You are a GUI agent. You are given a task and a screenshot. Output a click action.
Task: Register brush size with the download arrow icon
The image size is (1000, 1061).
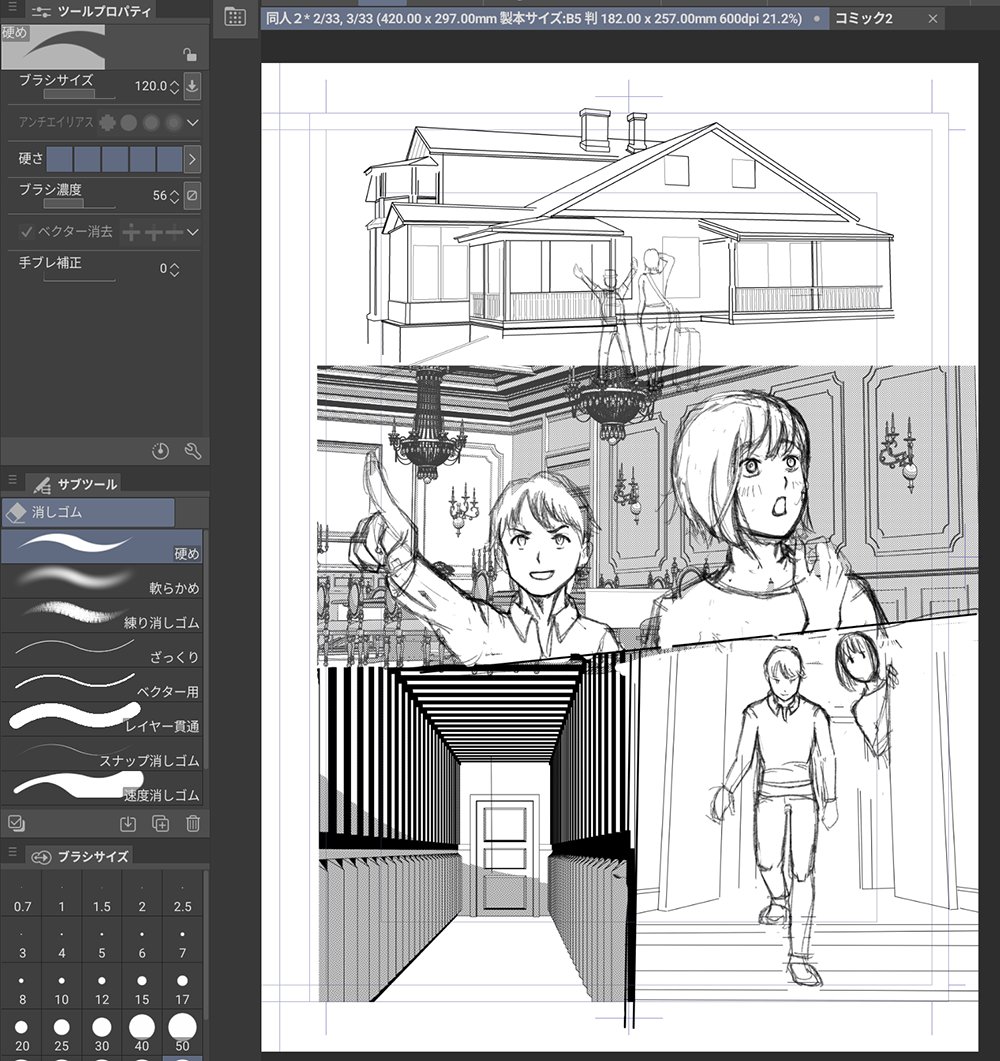point(191,86)
